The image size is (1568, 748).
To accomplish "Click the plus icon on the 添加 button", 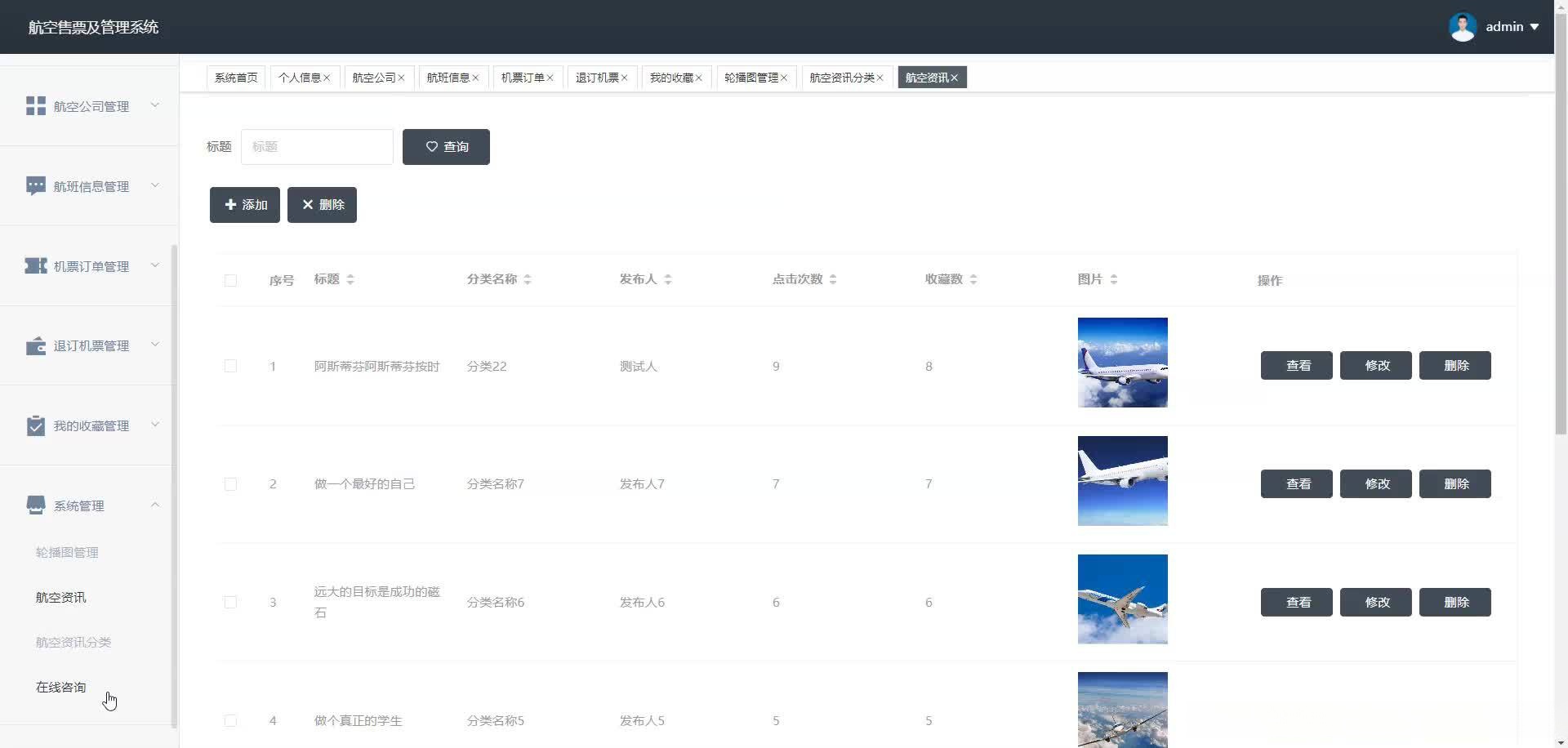I will click(x=230, y=204).
